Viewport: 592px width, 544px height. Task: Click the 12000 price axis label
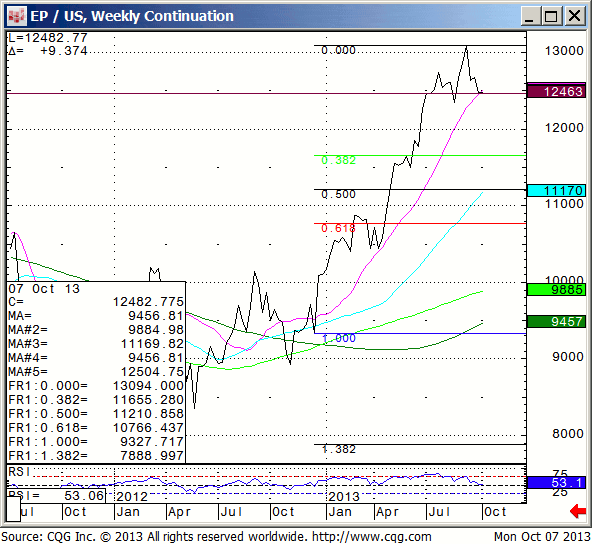point(564,128)
